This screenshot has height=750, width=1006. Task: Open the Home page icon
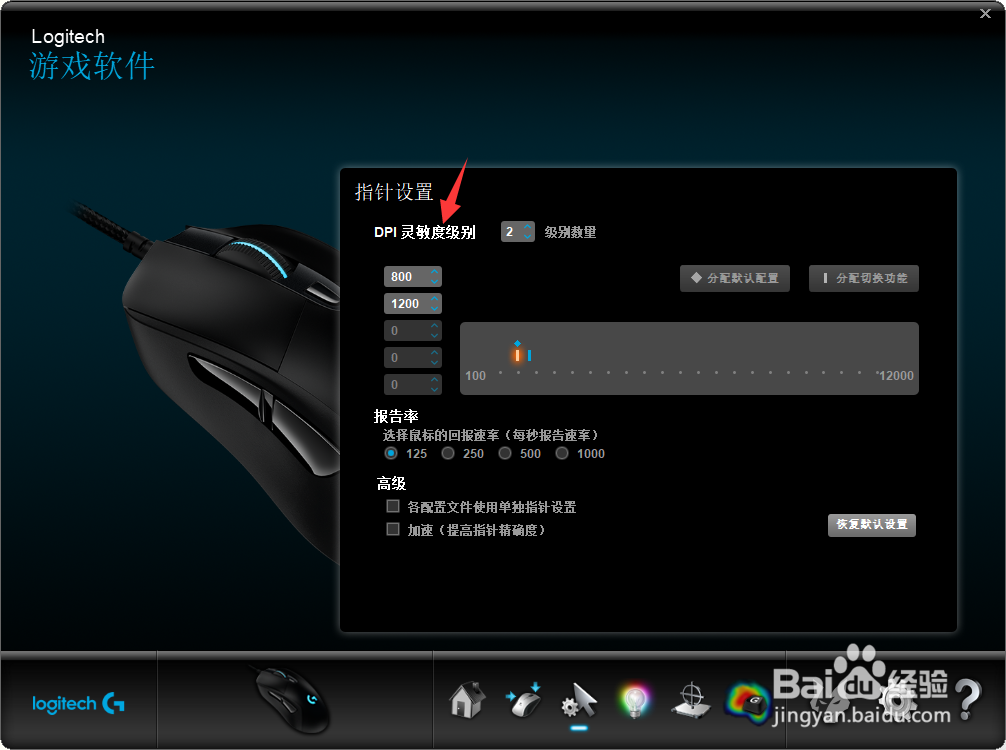[x=466, y=700]
